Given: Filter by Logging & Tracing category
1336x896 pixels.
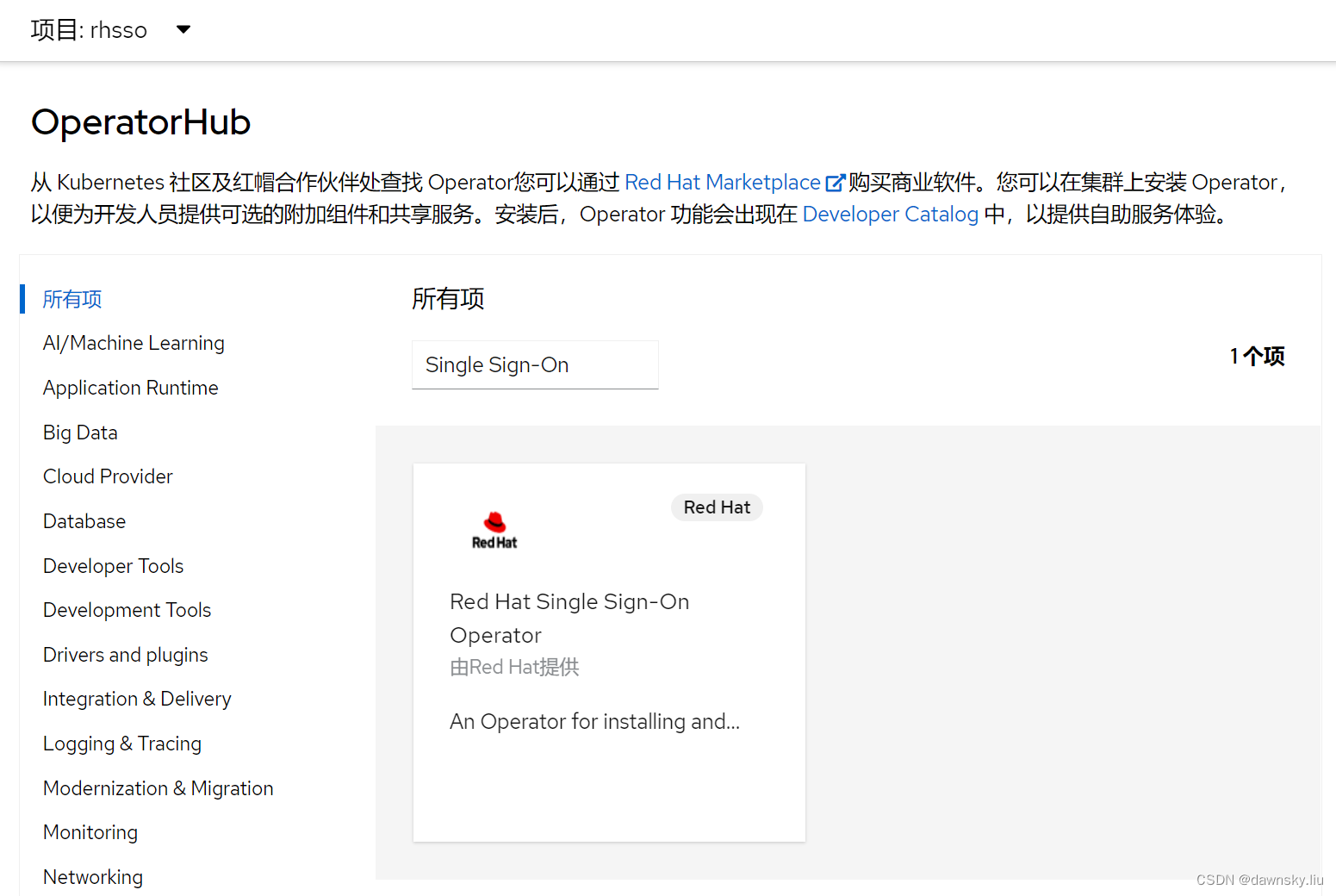Looking at the screenshot, I should 122,744.
